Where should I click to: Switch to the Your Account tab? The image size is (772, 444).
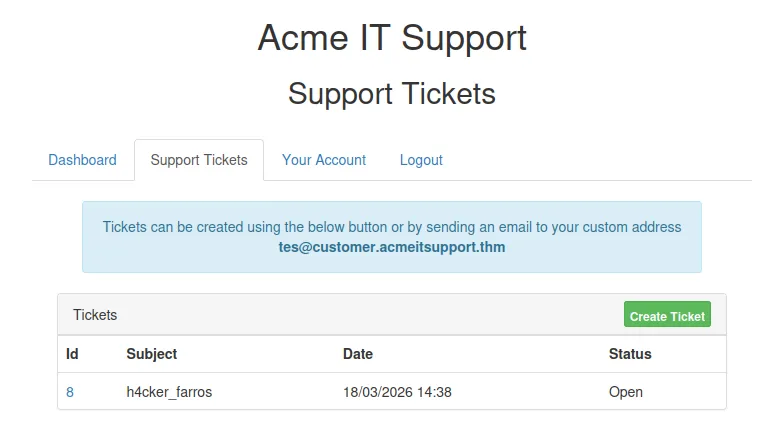coord(324,160)
